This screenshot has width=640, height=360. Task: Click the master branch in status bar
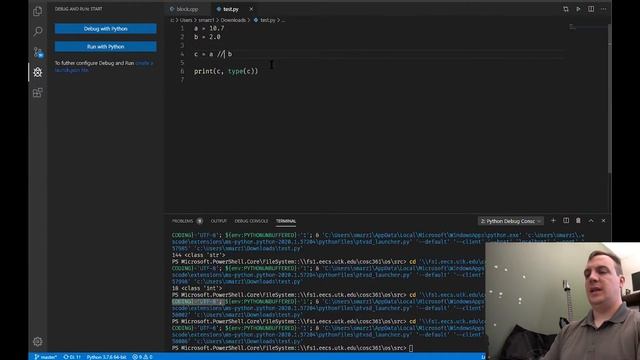(x=45, y=357)
